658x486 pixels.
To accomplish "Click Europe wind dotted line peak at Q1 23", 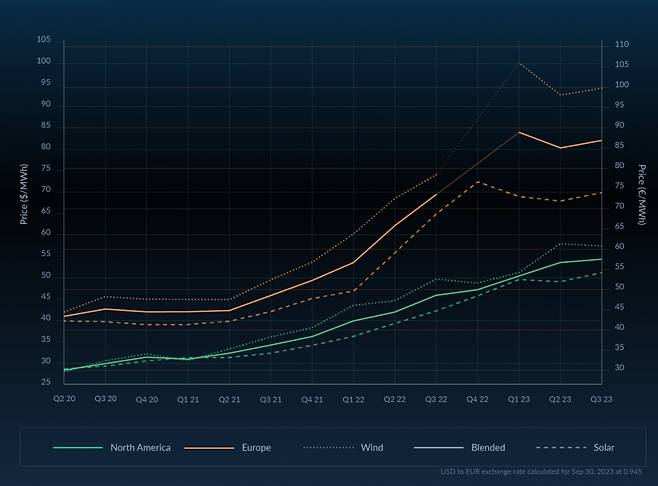I will point(518,63).
